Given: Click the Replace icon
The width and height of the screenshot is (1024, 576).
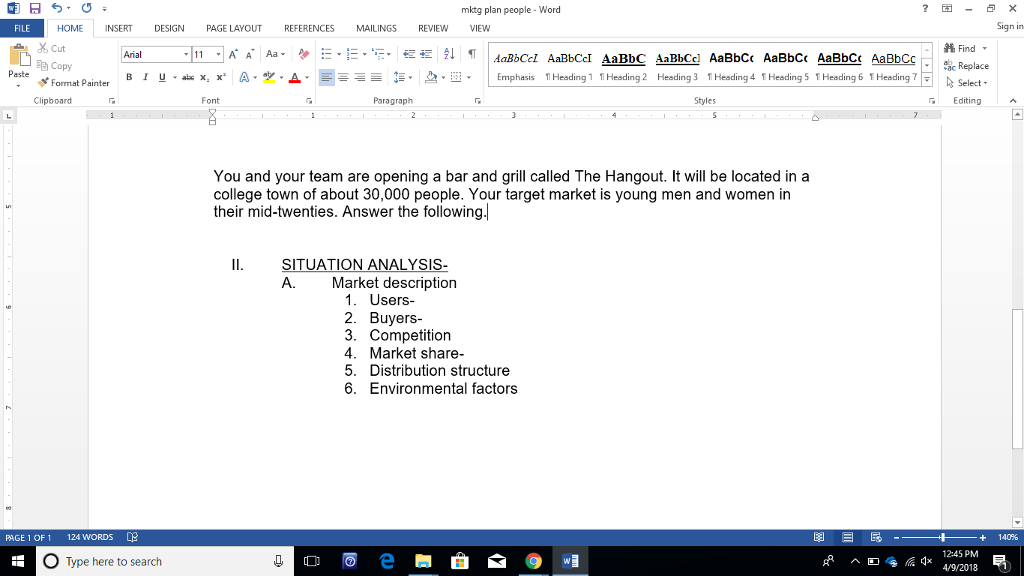Looking at the screenshot, I should click(963, 65).
